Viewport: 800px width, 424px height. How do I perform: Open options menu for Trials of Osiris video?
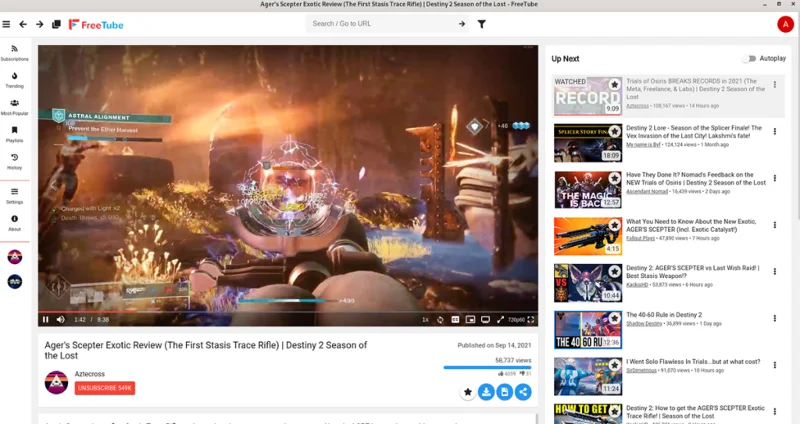(774, 85)
